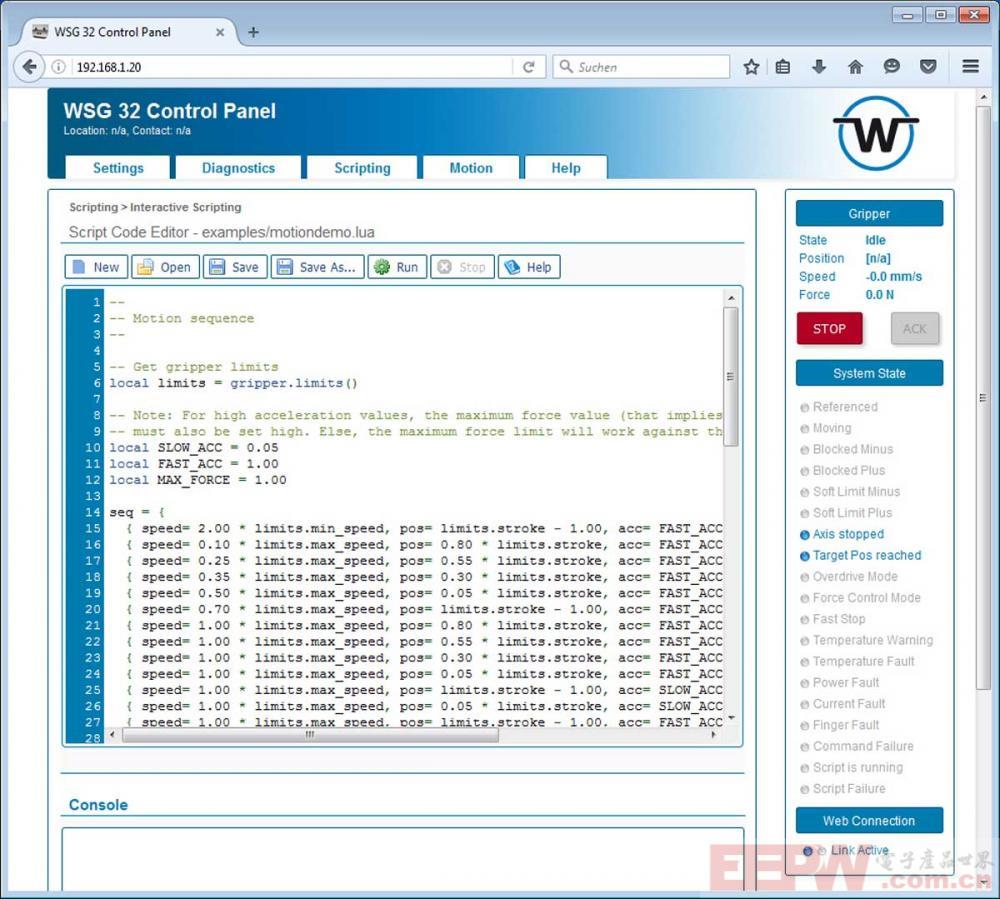Click the -0.0 mm/s speed value
This screenshot has width=1000, height=899.
pyautogui.click(x=893, y=276)
